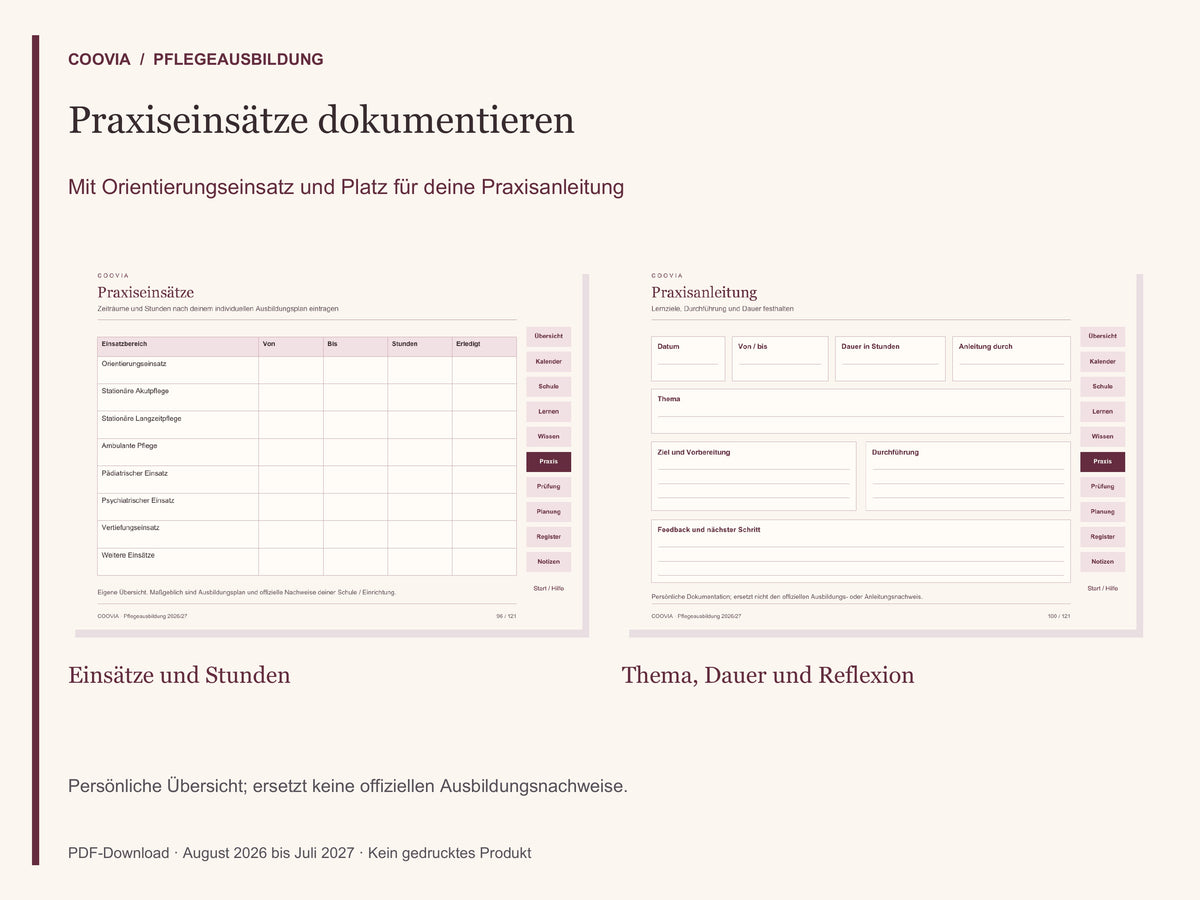The width and height of the screenshot is (1200, 900).
Task: Open Kalender tab on the Praxiseinsätze page
Action: point(548,361)
